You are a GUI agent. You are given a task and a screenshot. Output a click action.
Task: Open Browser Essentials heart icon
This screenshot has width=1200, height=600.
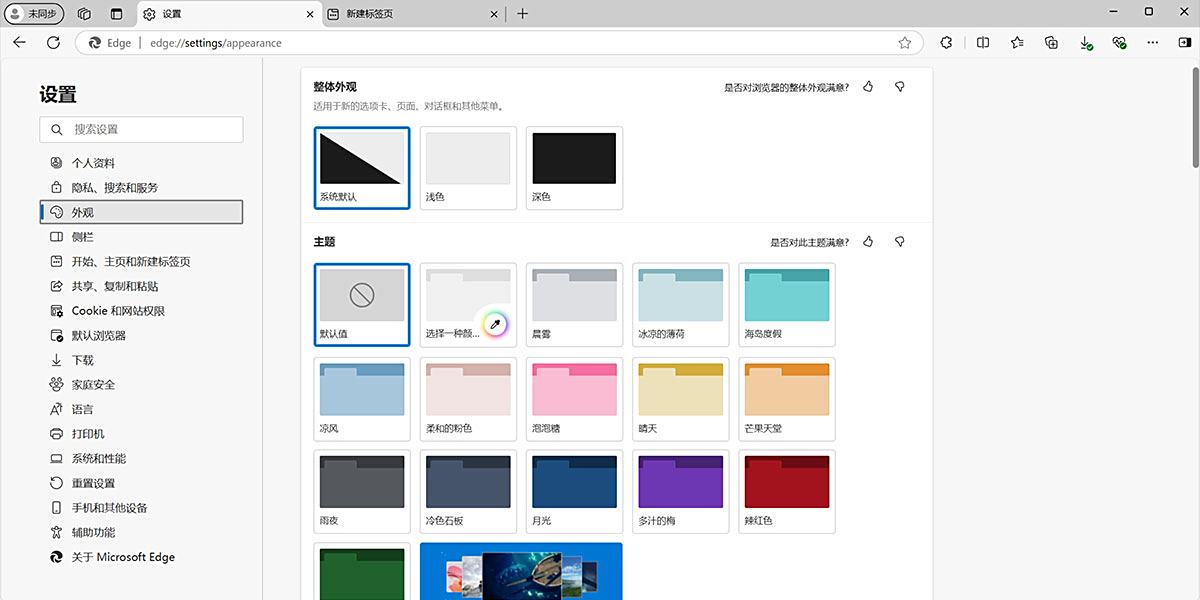1119,42
